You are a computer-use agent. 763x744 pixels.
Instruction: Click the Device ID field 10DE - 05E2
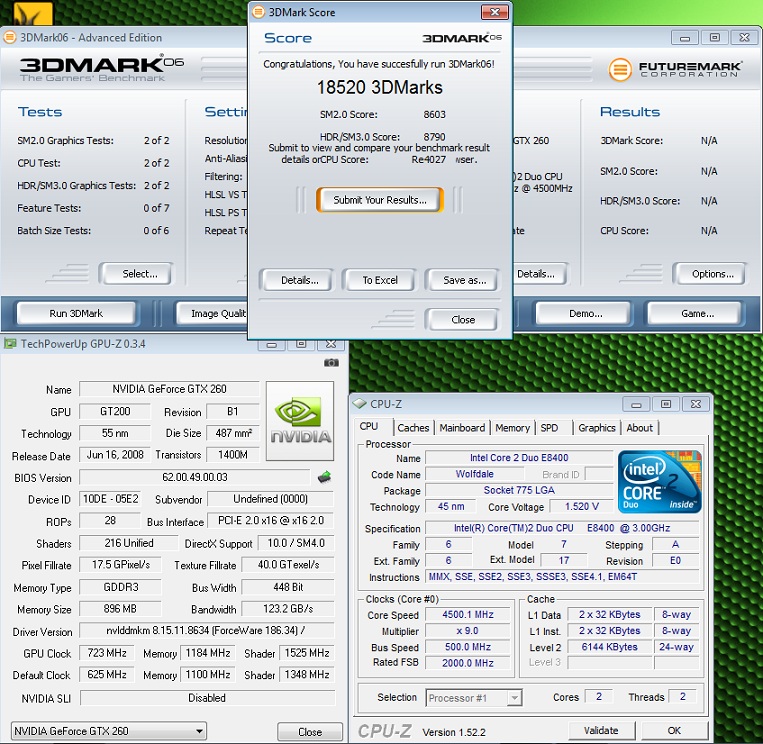pyautogui.click(x=110, y=499)
